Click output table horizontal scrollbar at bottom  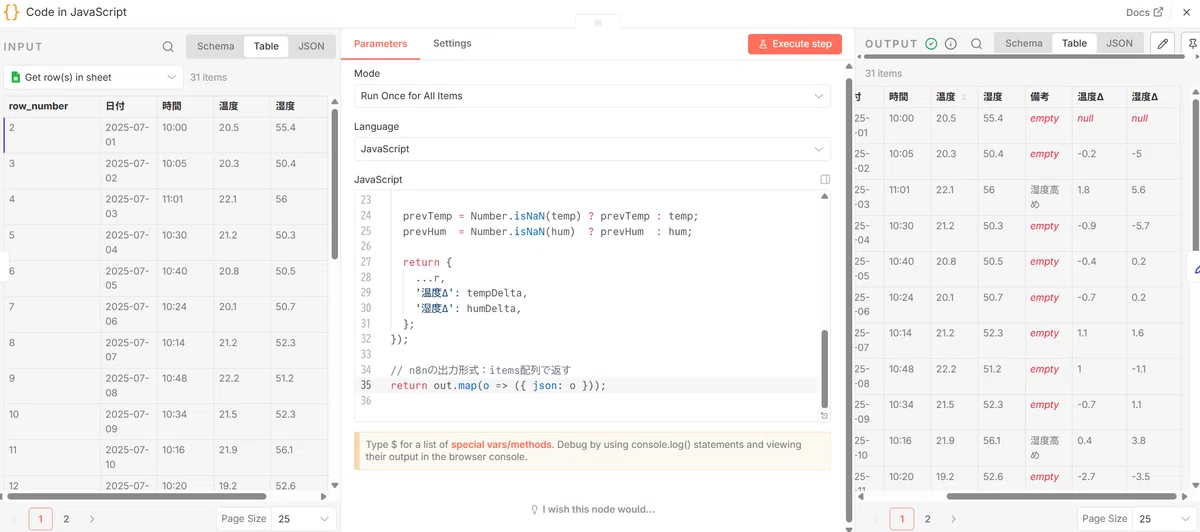point(1063,495)
